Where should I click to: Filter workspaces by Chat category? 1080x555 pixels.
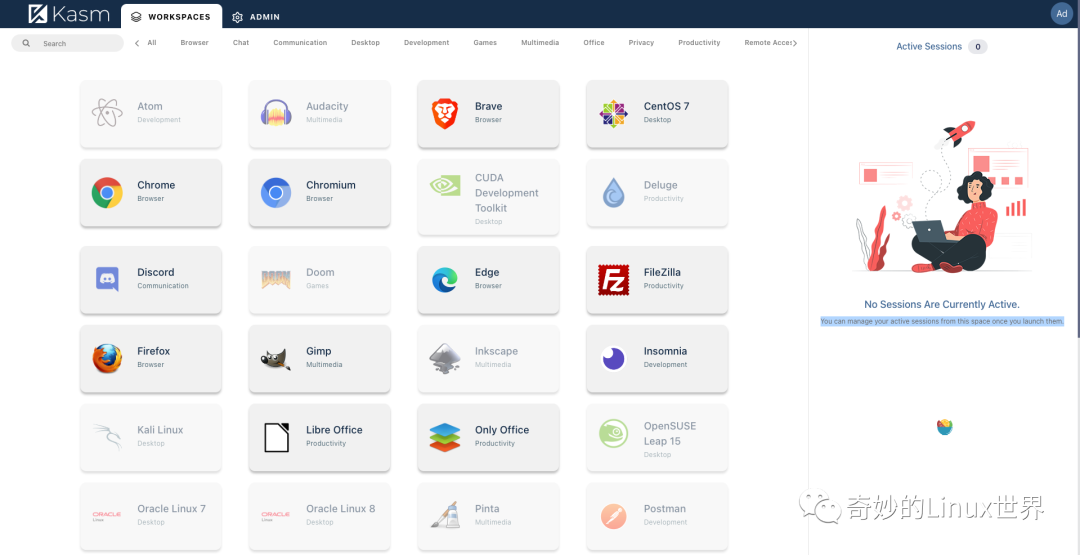coord(241,43)
